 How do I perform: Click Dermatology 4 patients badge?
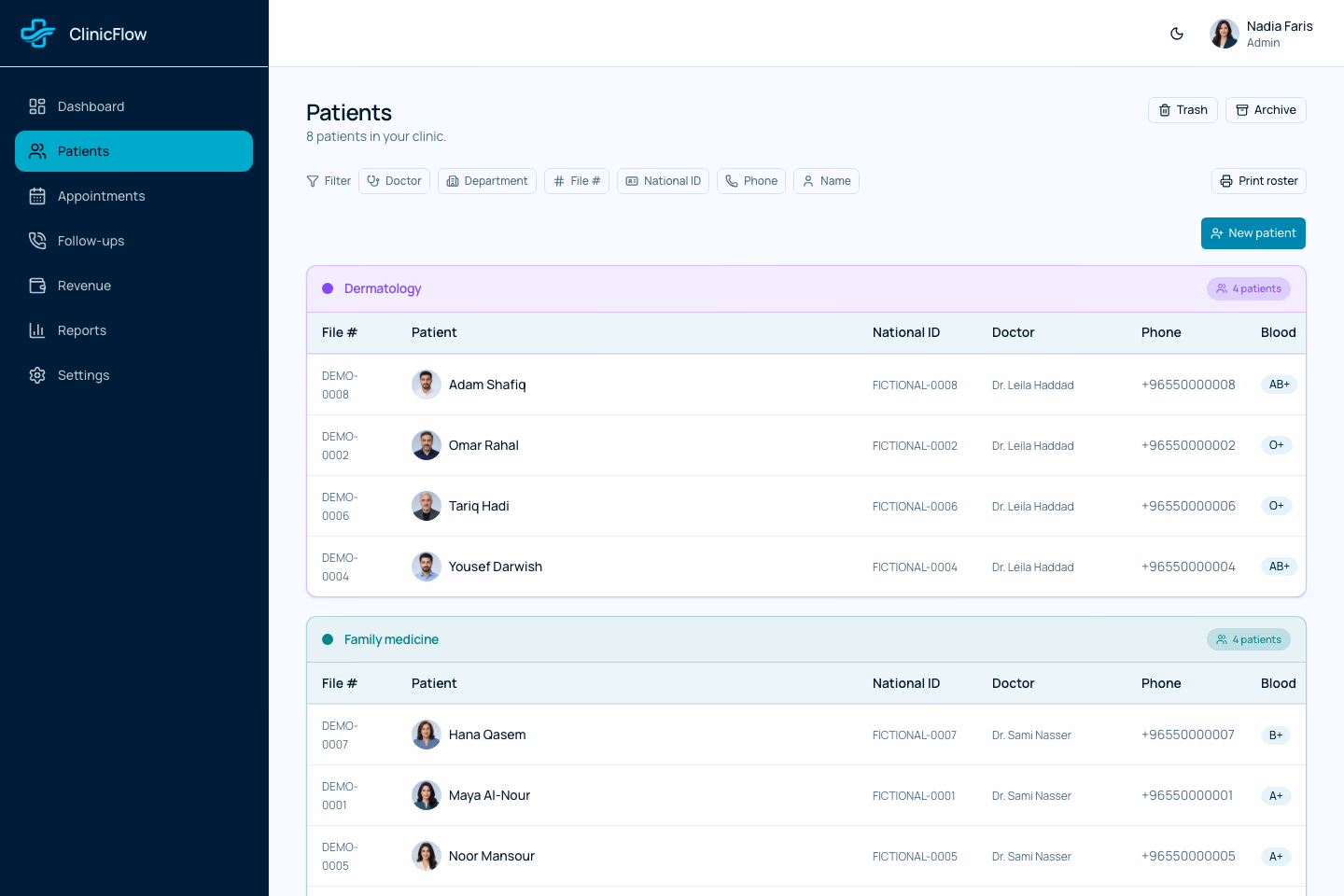1249,288
